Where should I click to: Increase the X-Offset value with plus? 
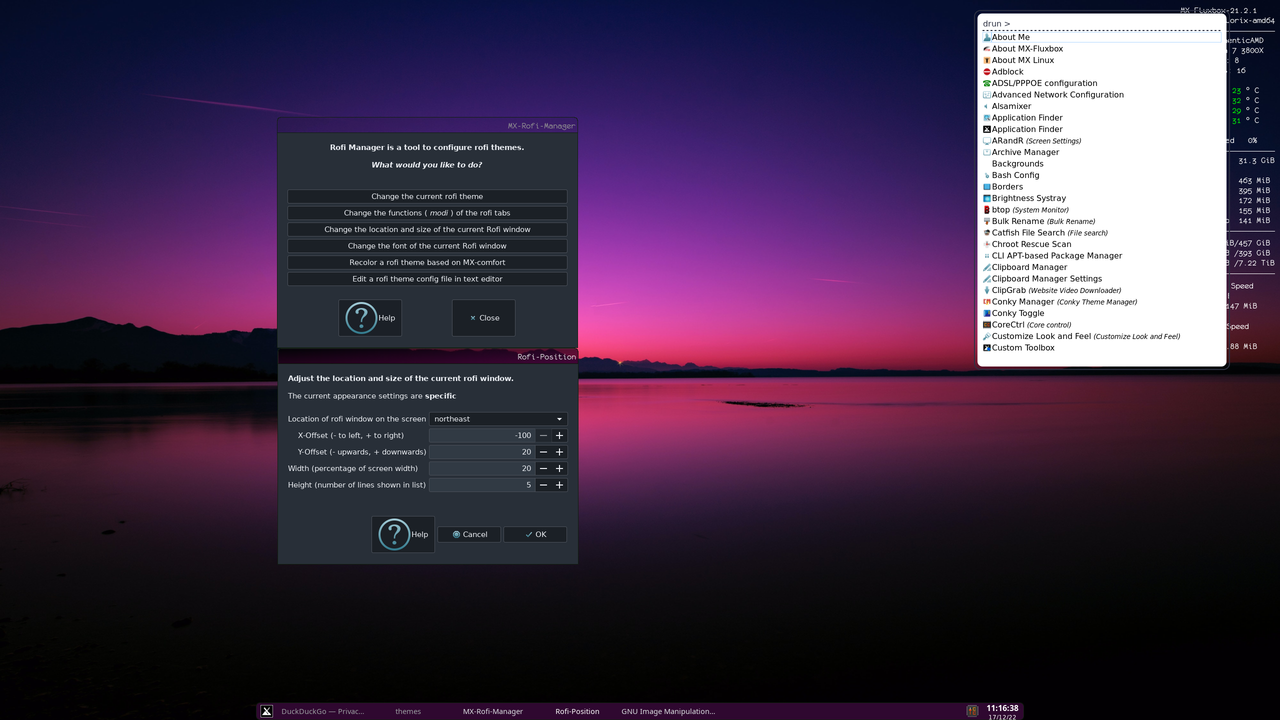tap(559, 436)
